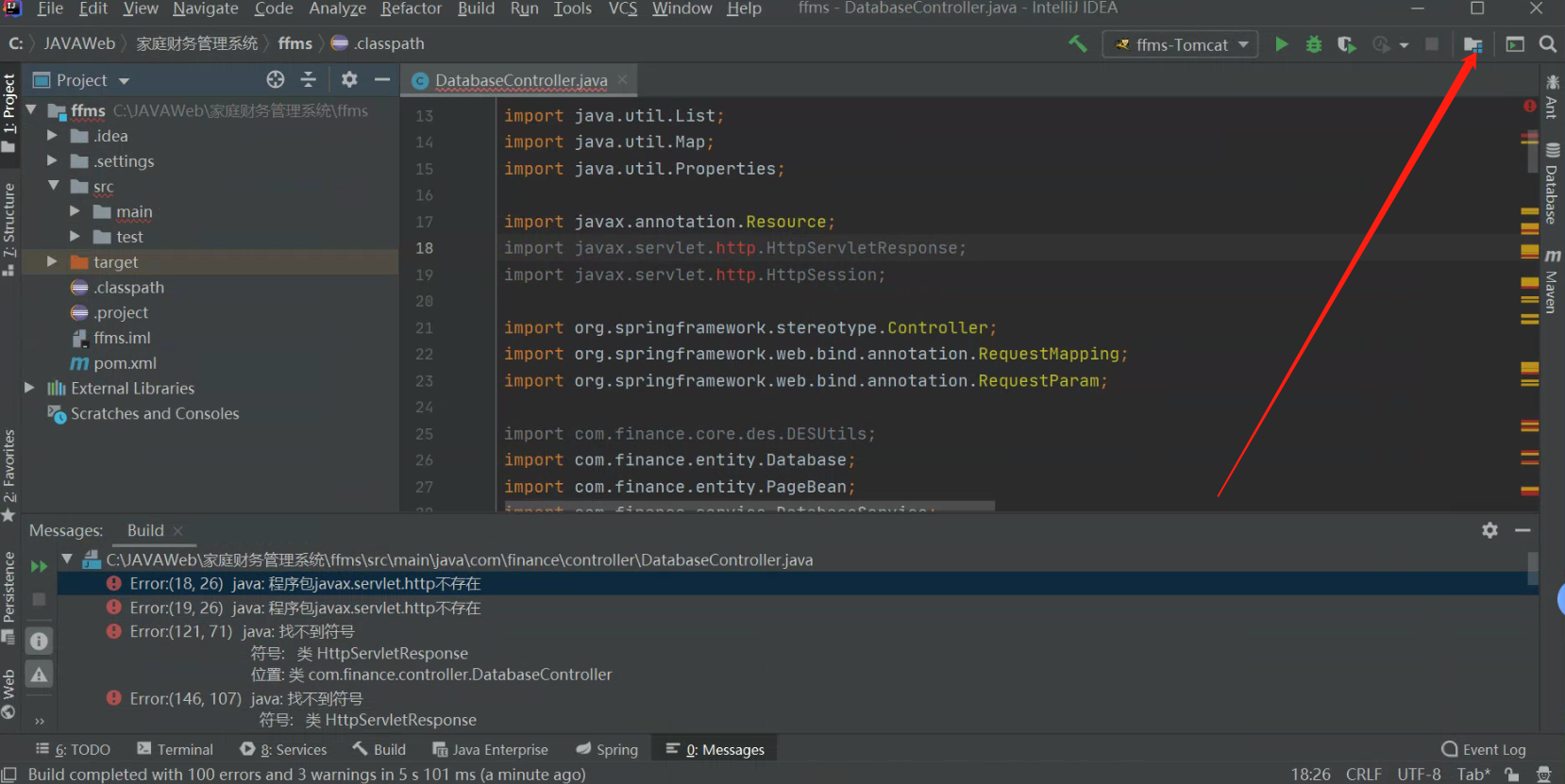Click the red error indicator in editor gutter
Screen dimensions: 1565x784
click(x=1529, y=106)
